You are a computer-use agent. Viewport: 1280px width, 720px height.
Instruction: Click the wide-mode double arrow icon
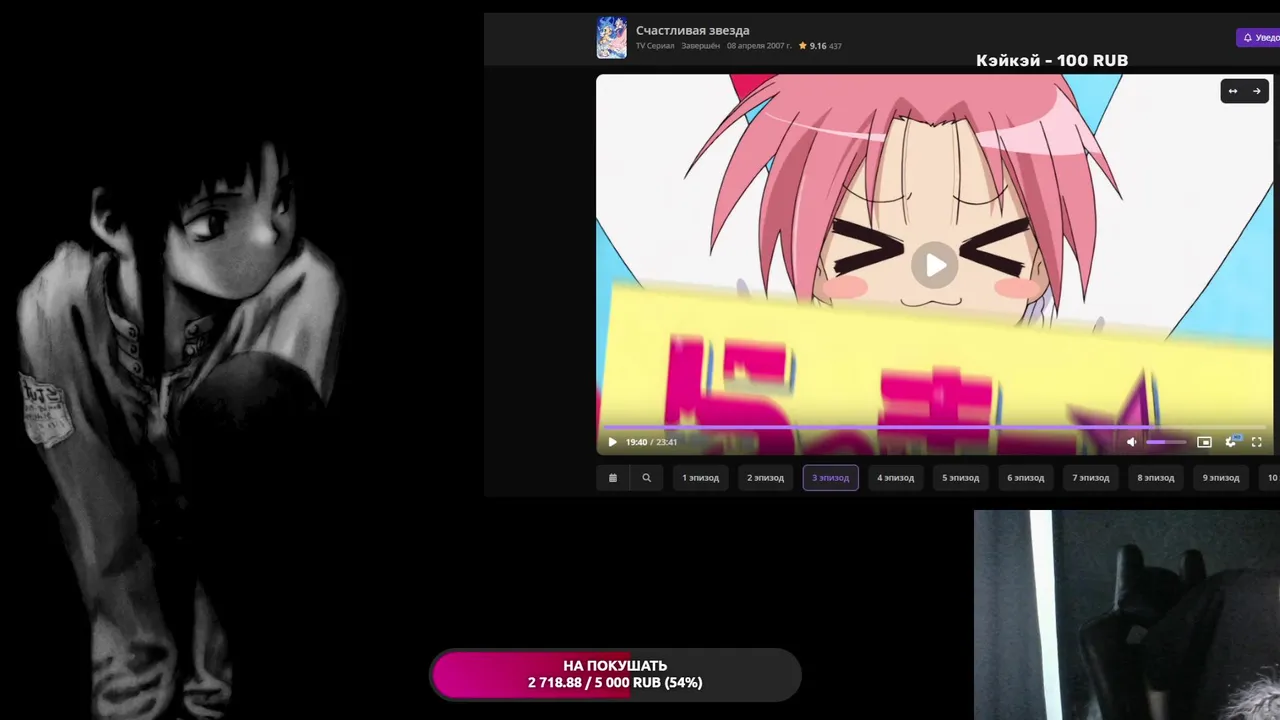coord(1233,91)
